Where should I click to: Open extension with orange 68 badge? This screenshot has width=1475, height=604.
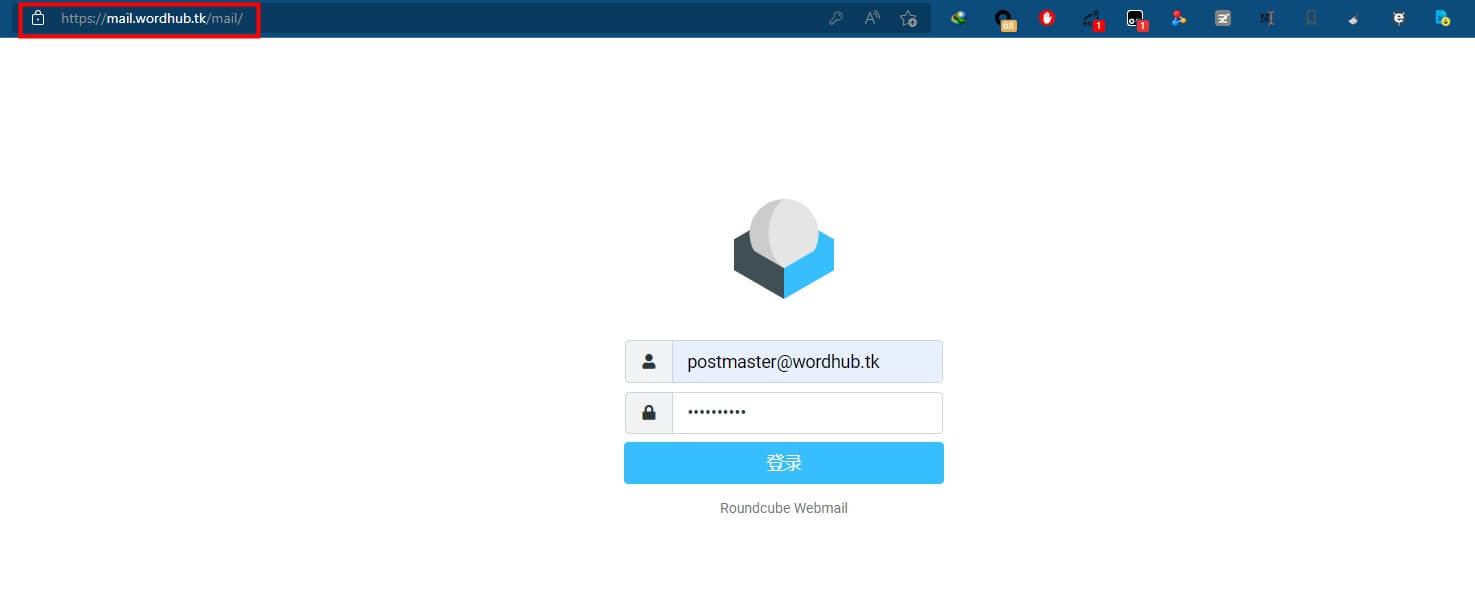pyautogui.click(x=1004, y=19)
